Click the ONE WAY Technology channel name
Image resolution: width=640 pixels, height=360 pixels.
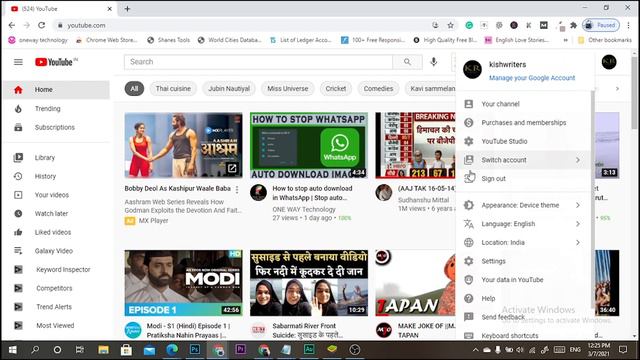click(304, 209)
